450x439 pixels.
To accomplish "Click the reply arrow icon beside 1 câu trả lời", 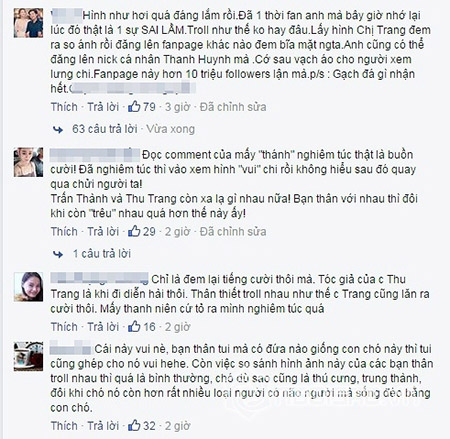I will pyautogui.click(x=58, y=254).
